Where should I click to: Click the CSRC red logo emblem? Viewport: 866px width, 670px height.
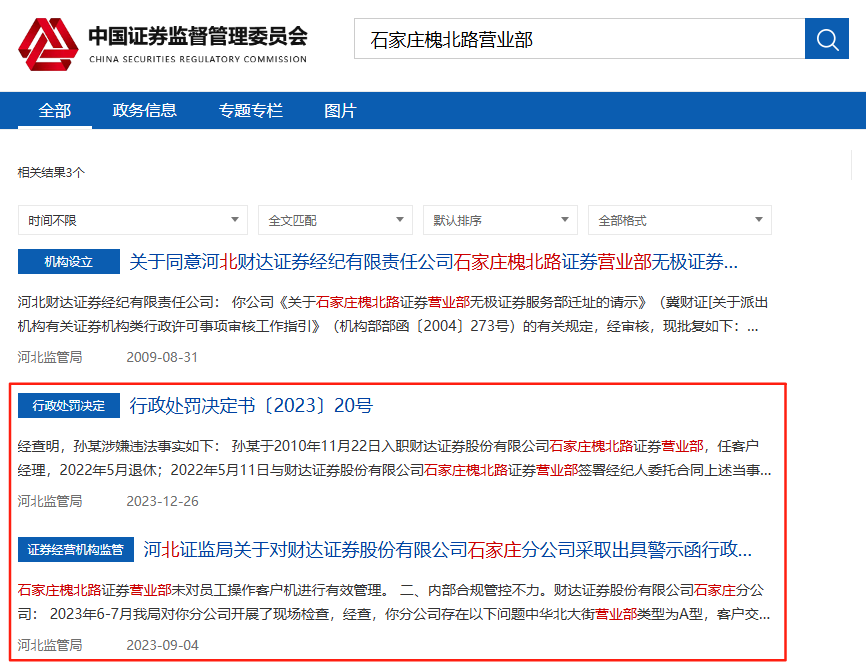[x=48, y=44]
